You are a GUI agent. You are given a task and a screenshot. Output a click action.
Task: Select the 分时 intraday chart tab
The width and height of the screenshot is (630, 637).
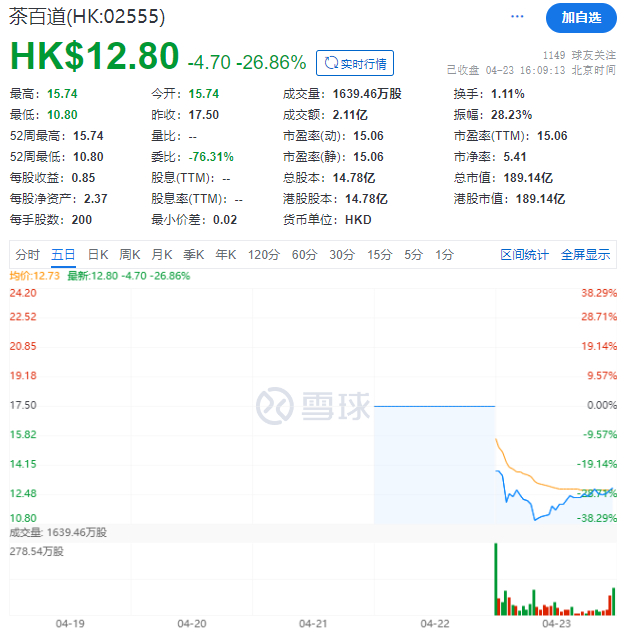pyautogui.click(x=28, y=255)
